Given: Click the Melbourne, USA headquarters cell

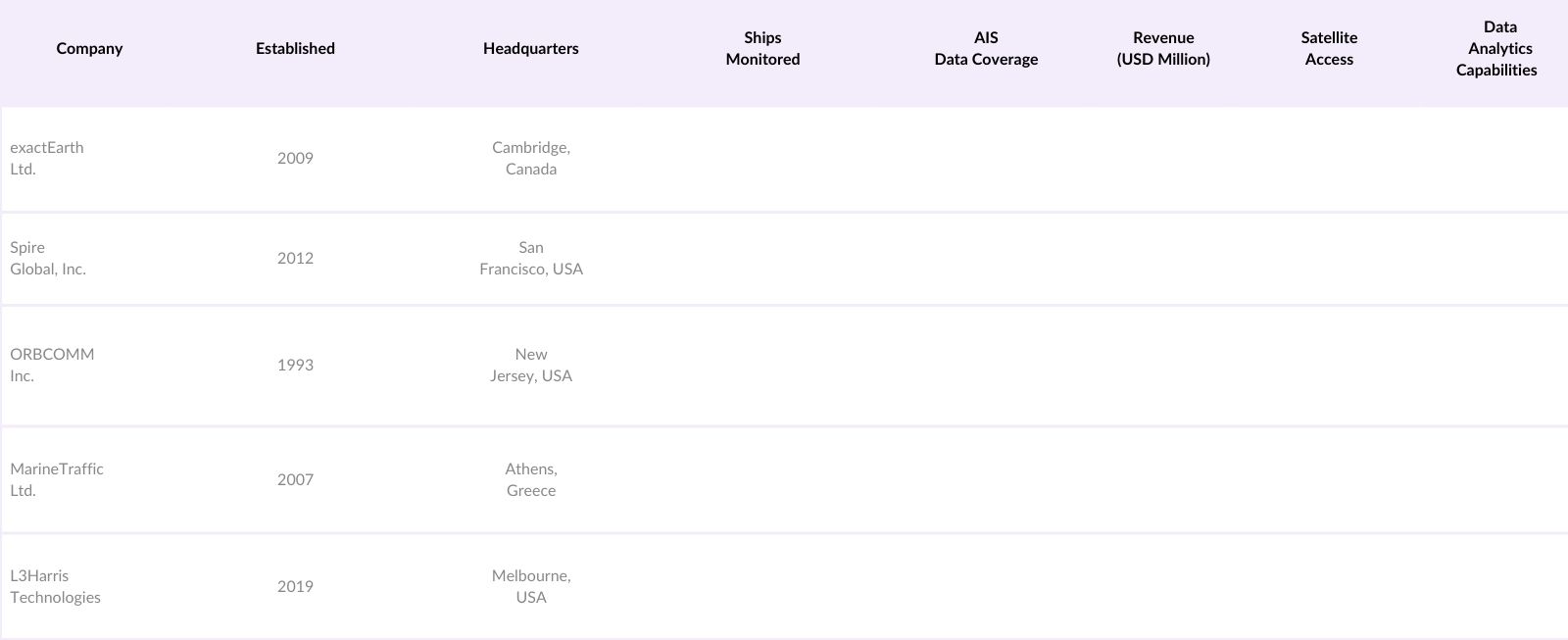Looking at the screenshot, I should click(531, 587).
